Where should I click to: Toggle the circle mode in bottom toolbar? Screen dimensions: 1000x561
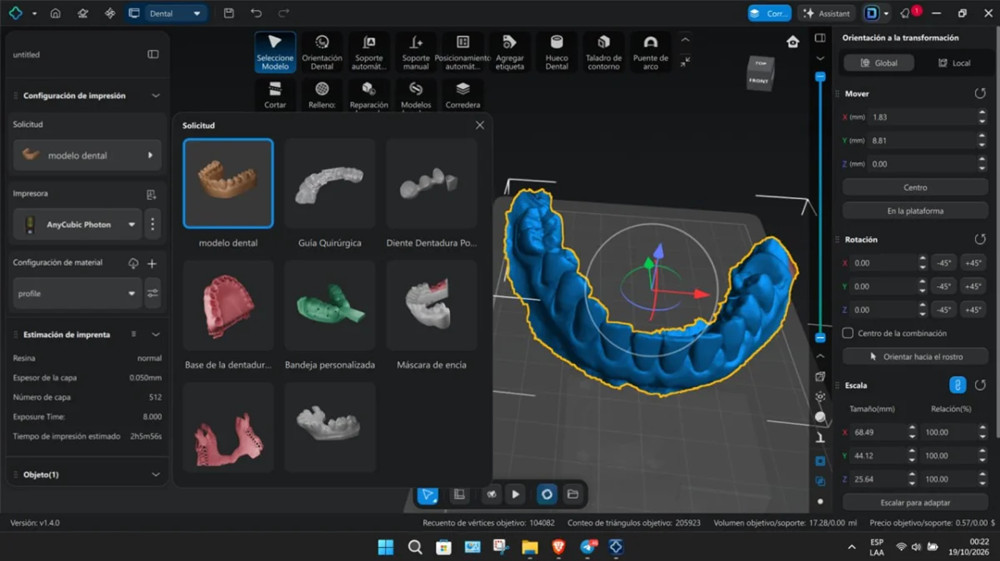tap(547, 494)
